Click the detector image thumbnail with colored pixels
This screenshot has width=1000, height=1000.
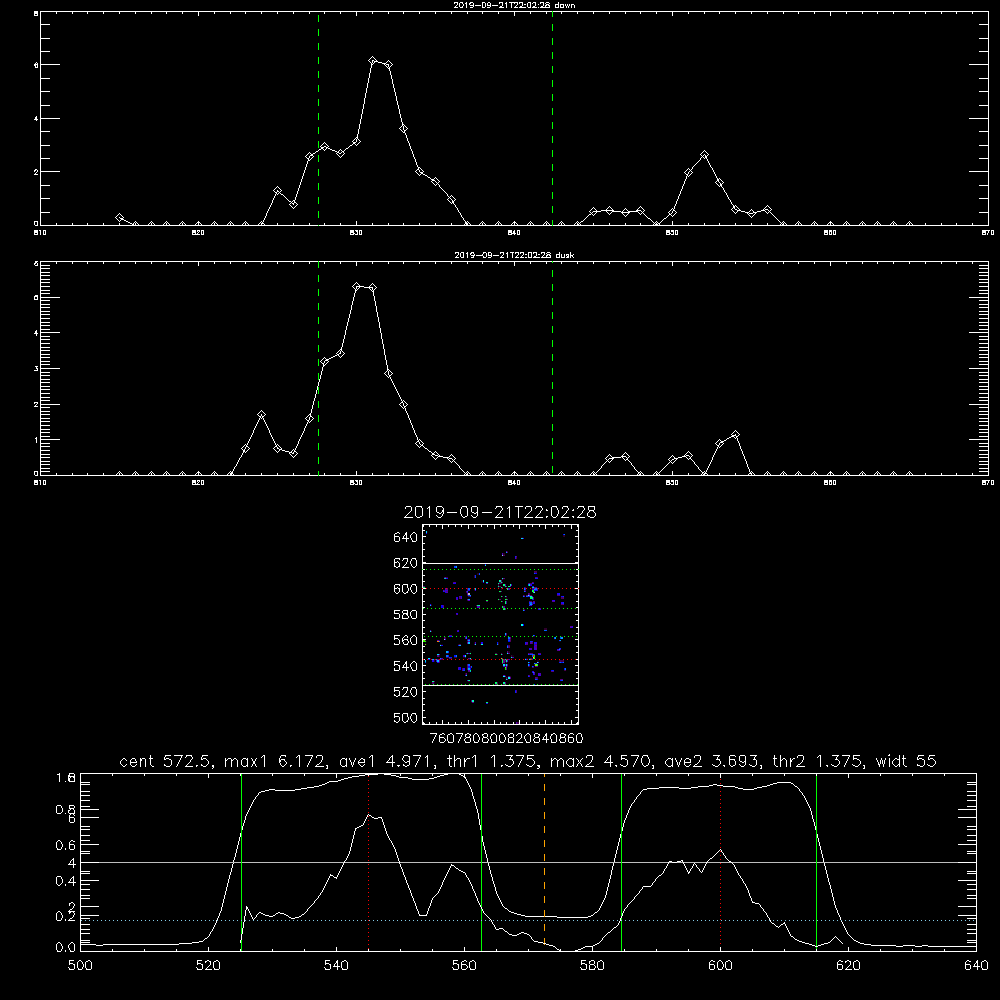[501, 624]
